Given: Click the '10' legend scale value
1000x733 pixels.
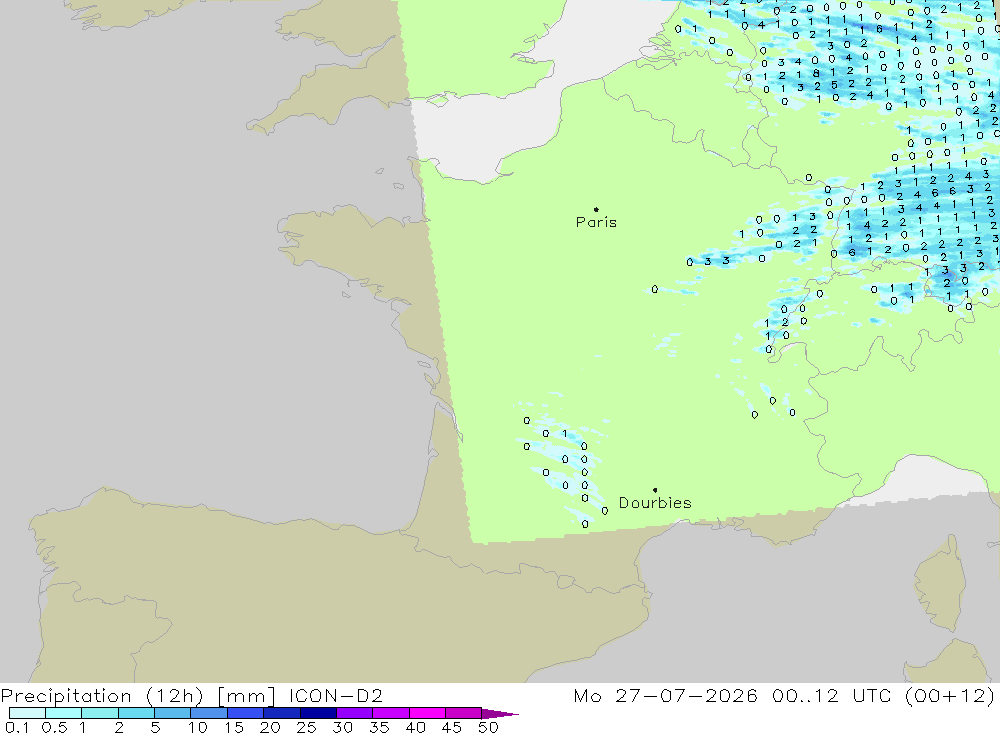Looking at the screenshot, I should 198,727.
